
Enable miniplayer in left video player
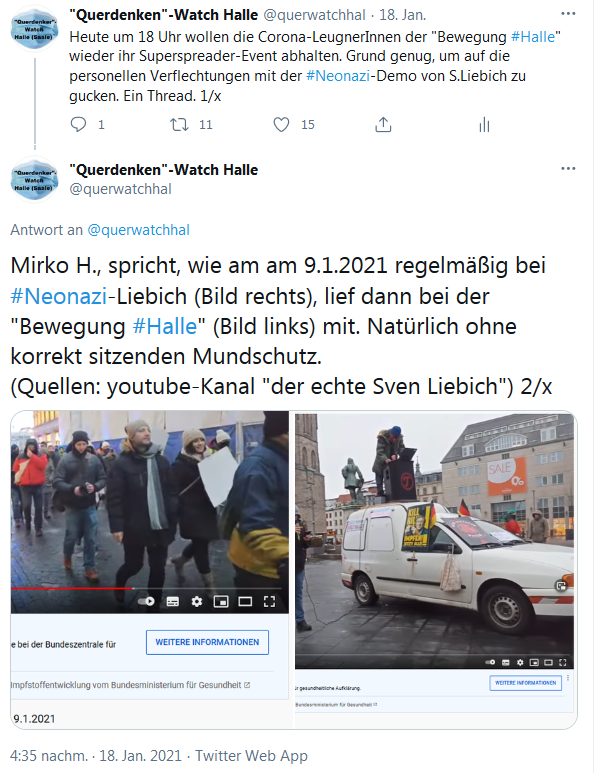[x=221, y=601]
